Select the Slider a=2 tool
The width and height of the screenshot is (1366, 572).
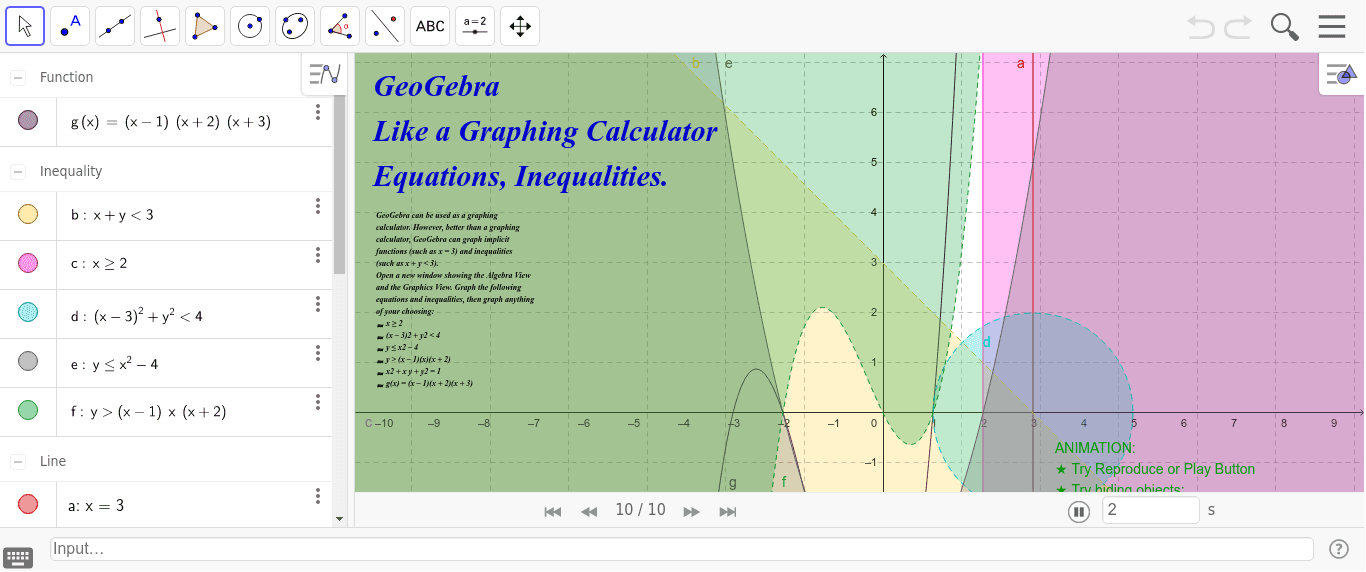pyautogui.click(x=475, y=26)
